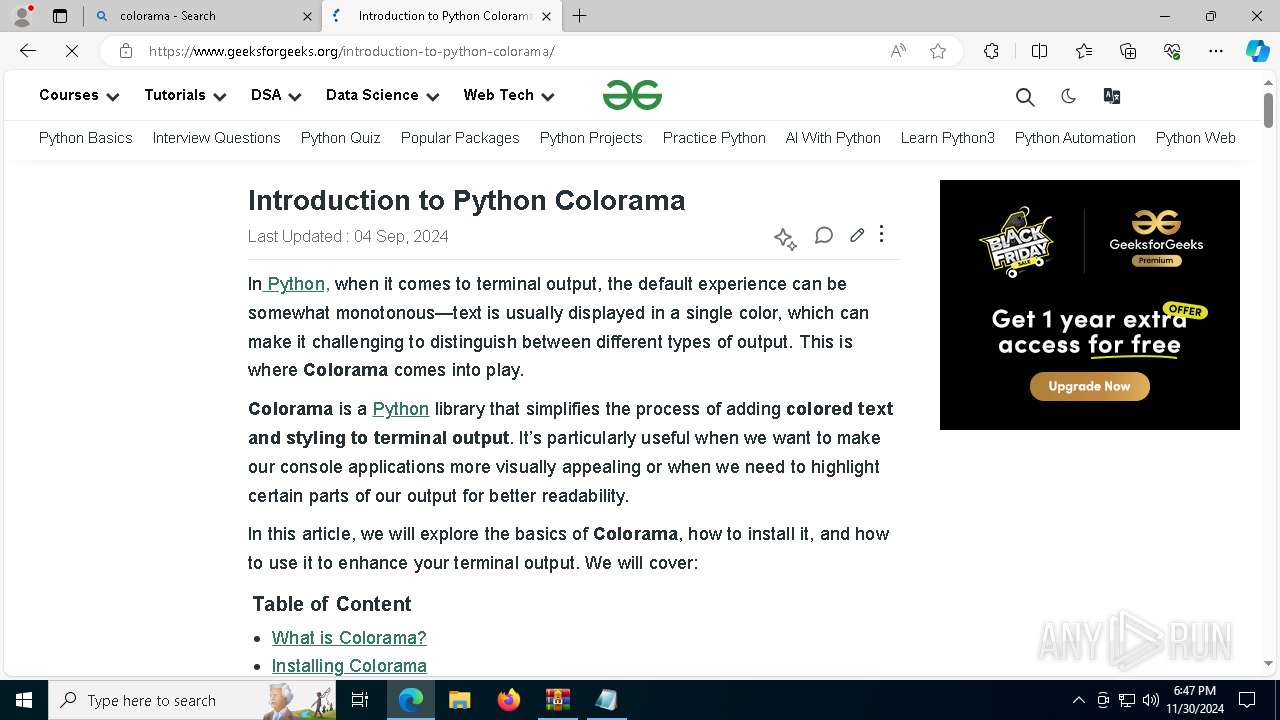Open the volume control in system tray
This screenshot has width=1280, height=720.
1151,700
